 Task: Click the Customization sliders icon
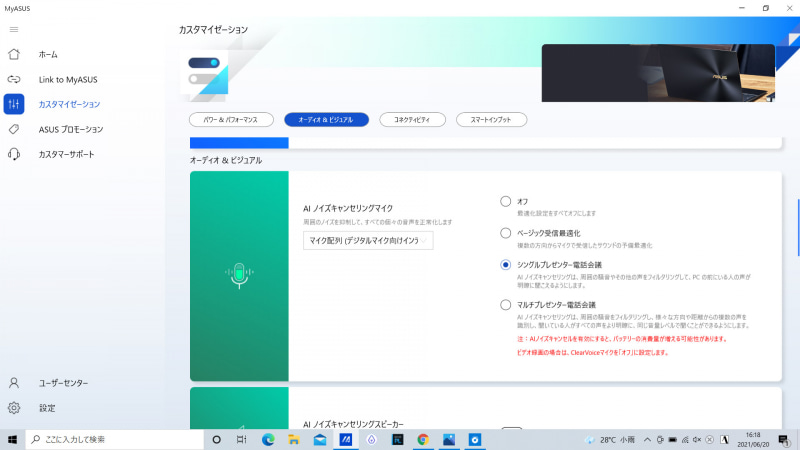coord(14,104)
